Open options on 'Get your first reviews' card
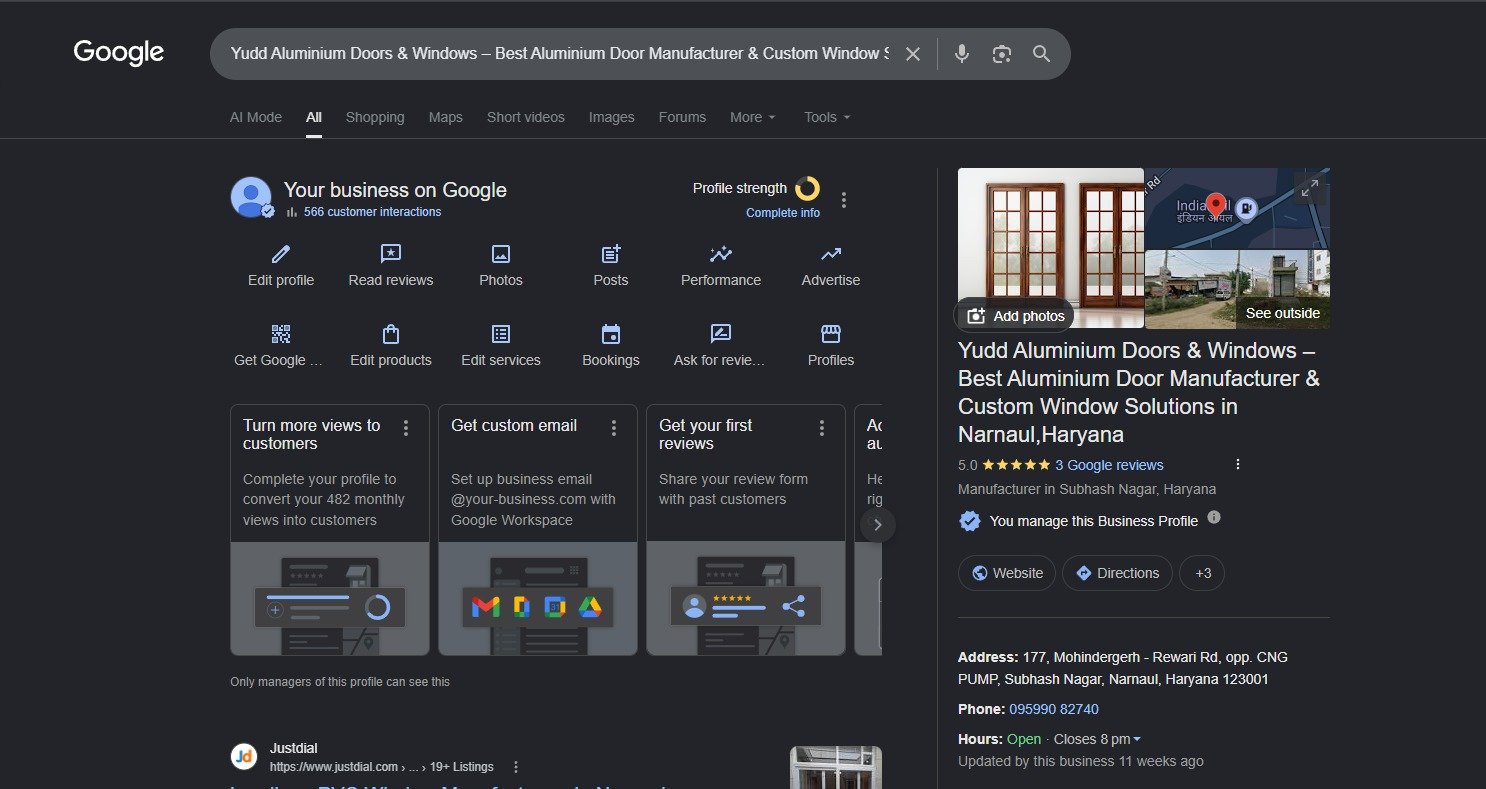Screen dimensions: 1486x789 coord(822,428)
